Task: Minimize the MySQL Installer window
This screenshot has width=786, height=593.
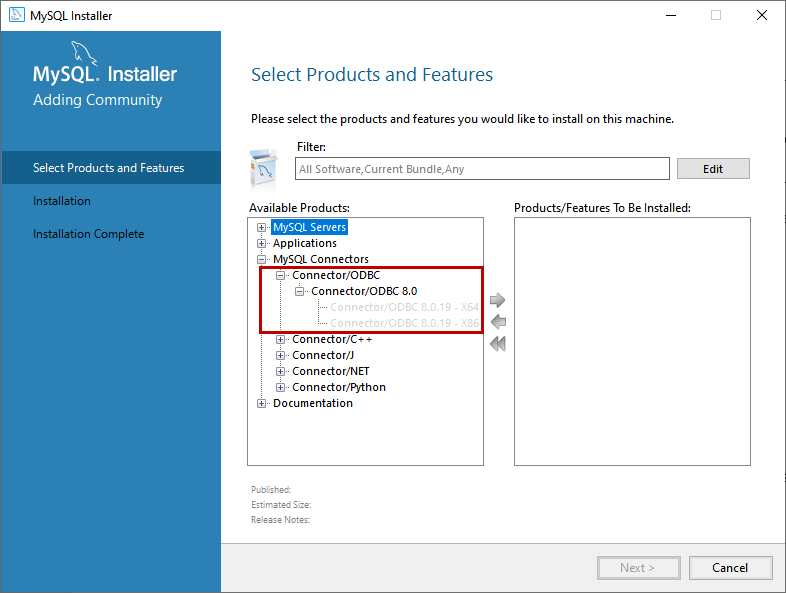Action: click(671, 16)
